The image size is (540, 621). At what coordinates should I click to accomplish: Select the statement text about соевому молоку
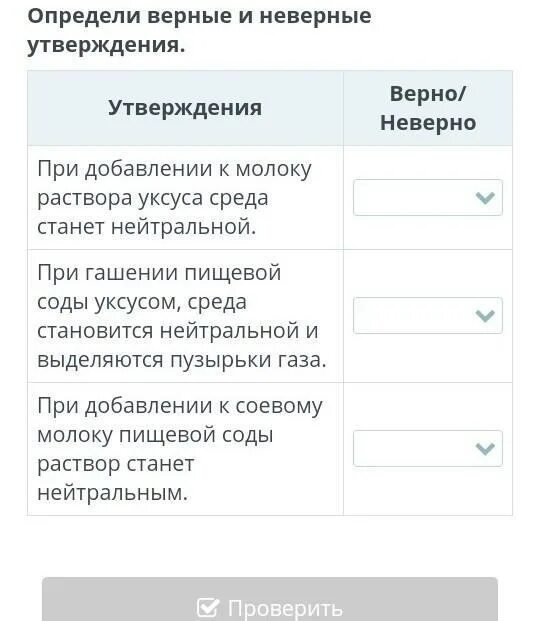click(x=179, y=449)
